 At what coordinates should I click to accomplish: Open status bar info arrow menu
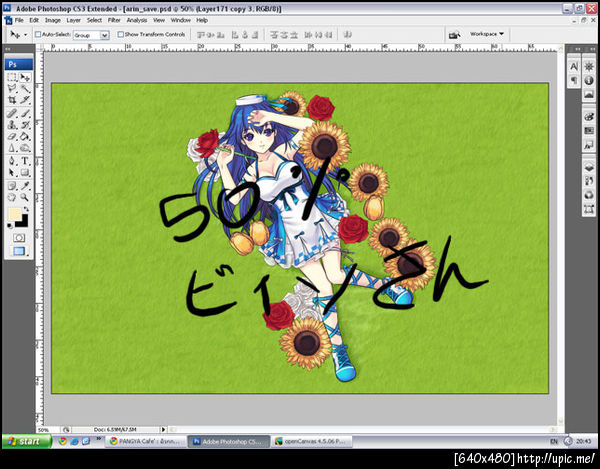(163, 430)
